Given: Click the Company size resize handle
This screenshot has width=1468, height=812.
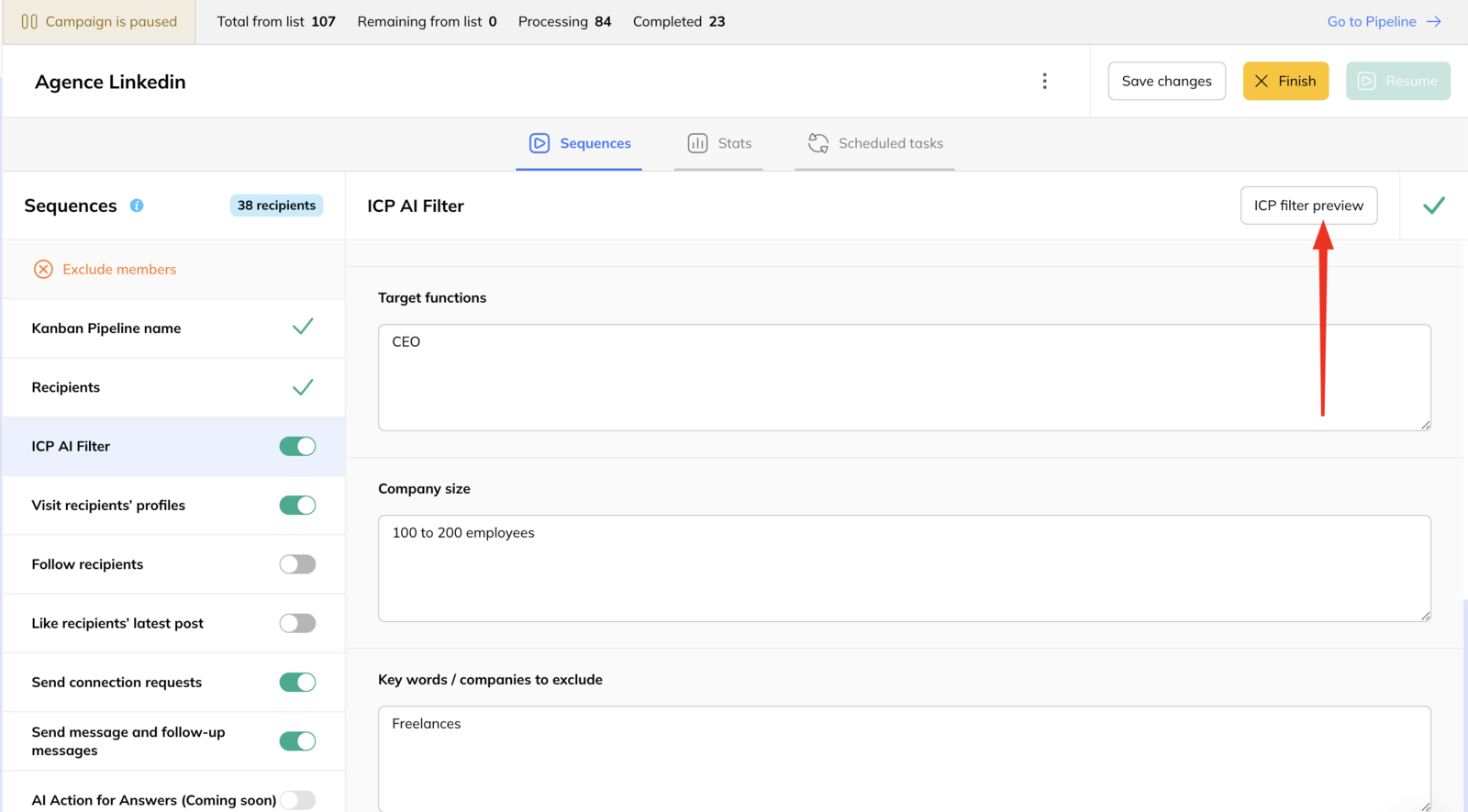Looking at the screenshot, I should click(1425, 615).
